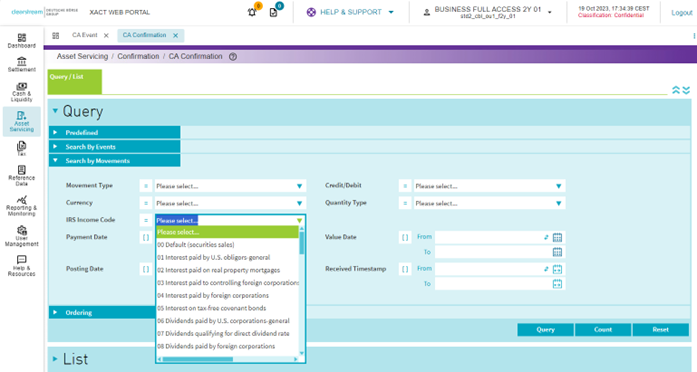The image size is (697, 372).
Task: Open User Management sidebar icon
Action: [21, 236]
